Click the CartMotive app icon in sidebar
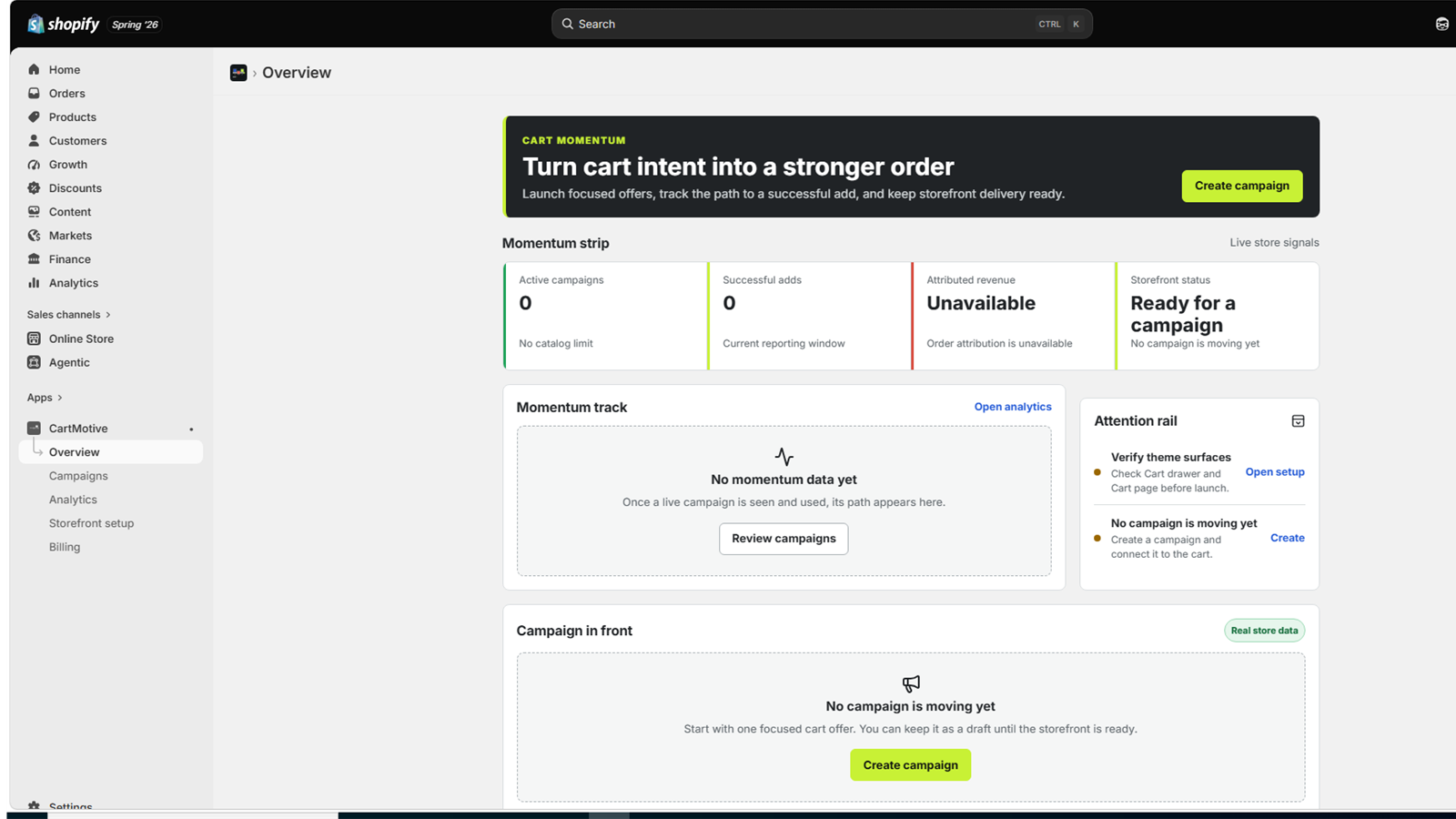The width and height of the screenshot is (1456, 819). point(34,428)
